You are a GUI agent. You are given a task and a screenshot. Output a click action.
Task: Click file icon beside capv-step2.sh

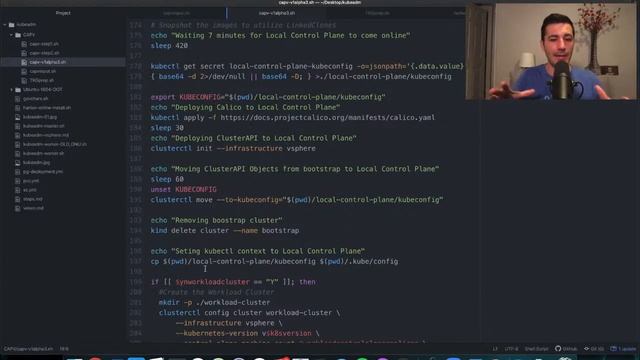(x=24, y=53)
